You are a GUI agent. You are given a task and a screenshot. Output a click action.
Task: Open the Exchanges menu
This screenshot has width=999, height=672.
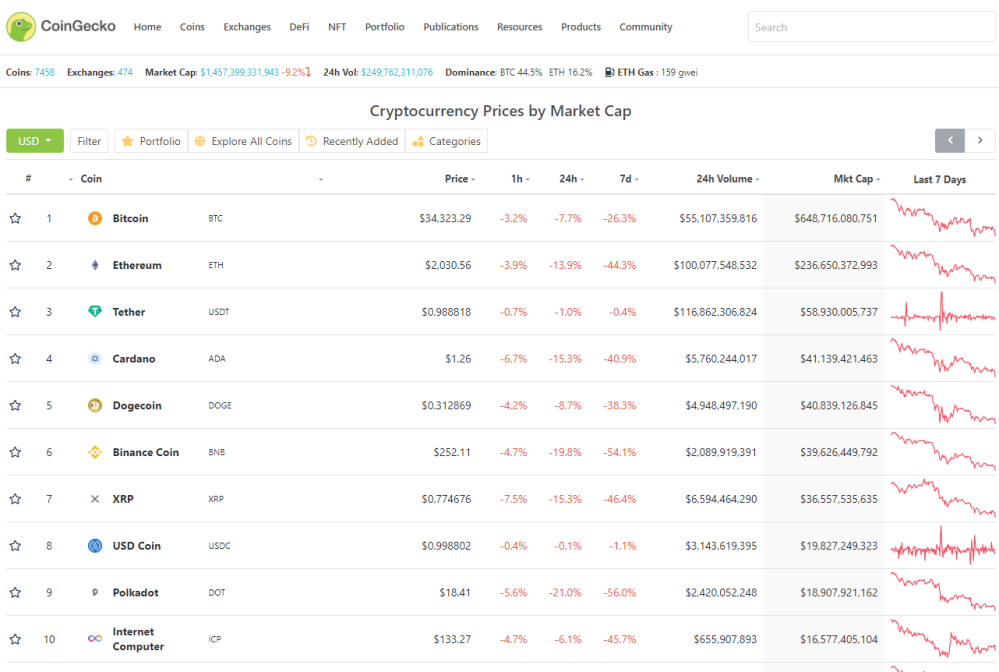click(247, 27)
